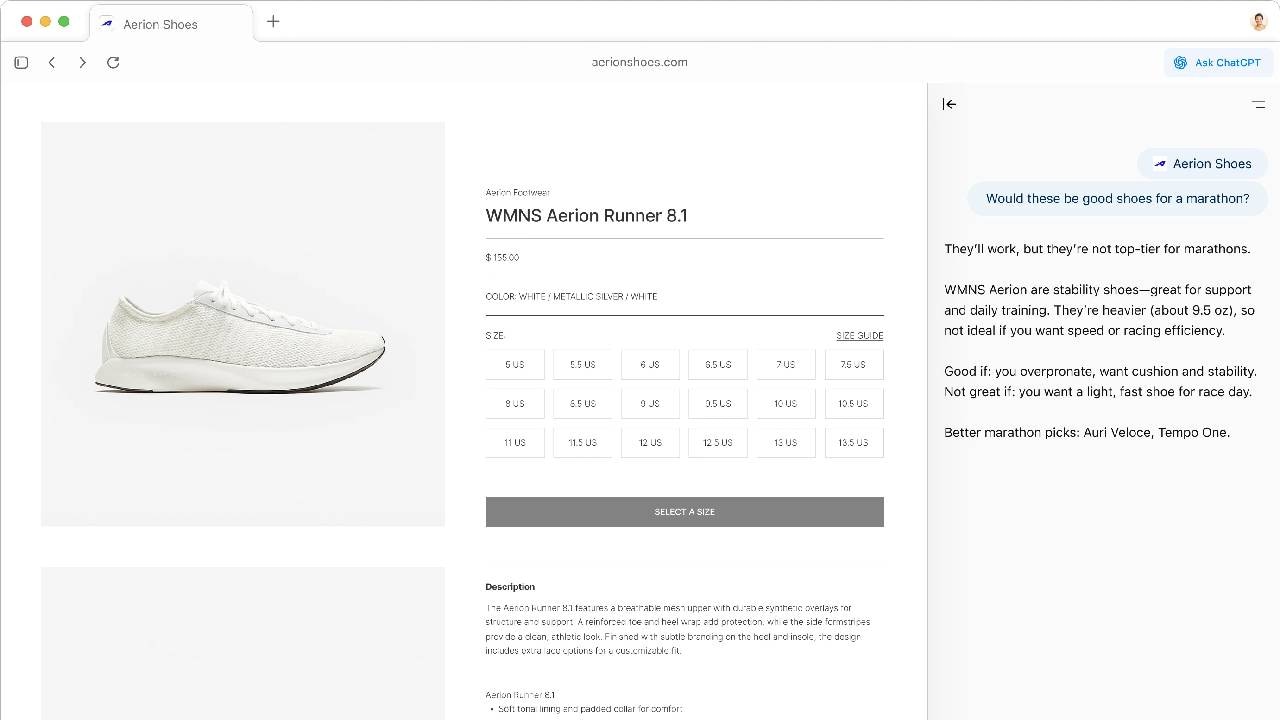Click the aerionshoes.com address bar
Screen dimensions: 1280x720
click(x=640, y=62)
